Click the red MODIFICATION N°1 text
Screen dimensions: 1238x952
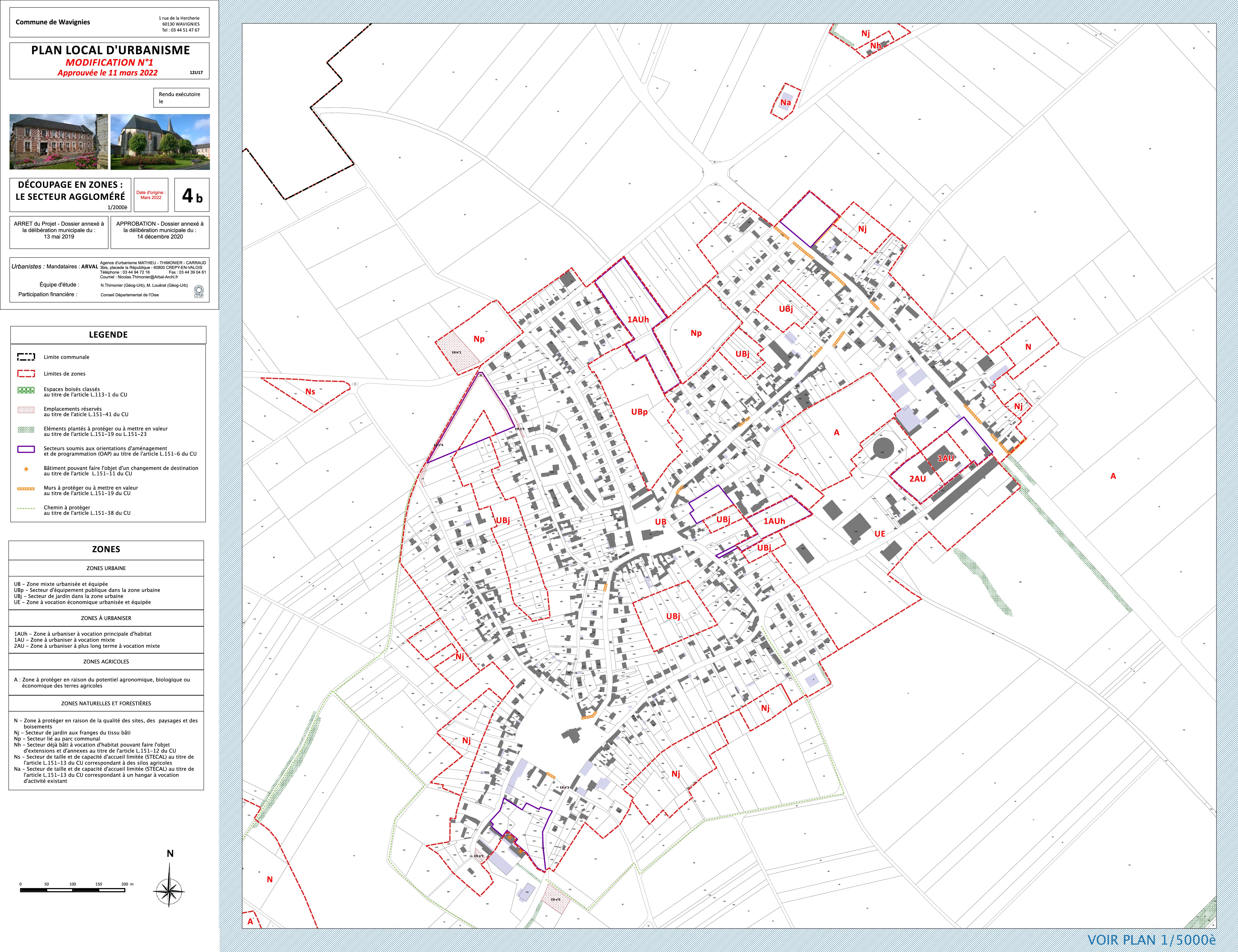[109, 62]
